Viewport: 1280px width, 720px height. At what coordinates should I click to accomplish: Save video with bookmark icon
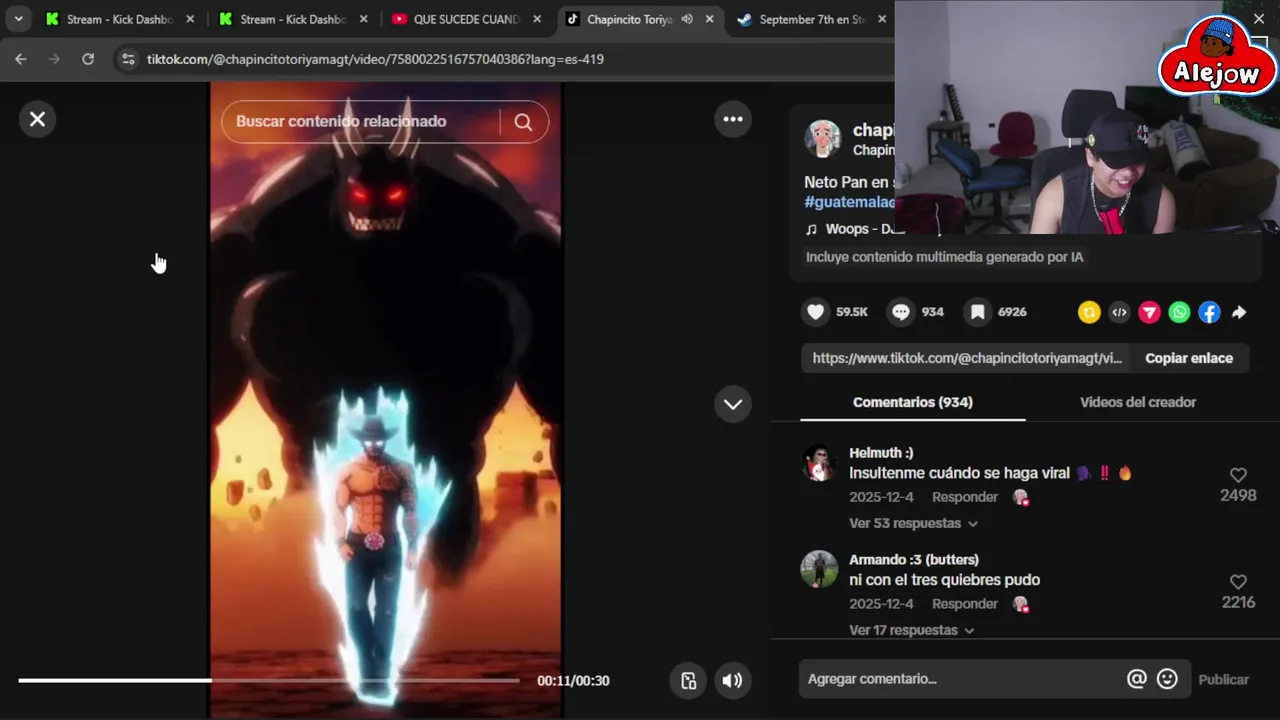click(978, 312)
